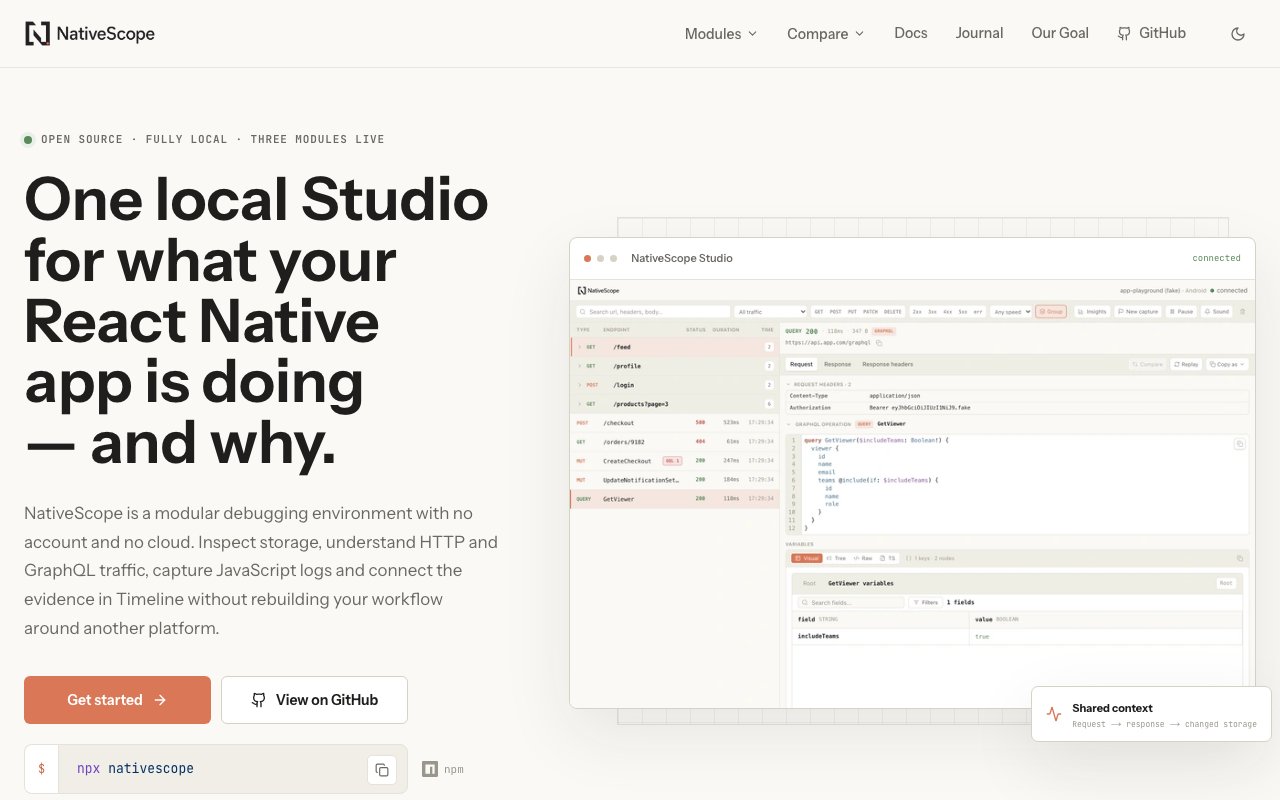Image resolution: width=1280 pixels, height=800 pixels.
Task: Click the Replay button
Action: (1186, 364)
